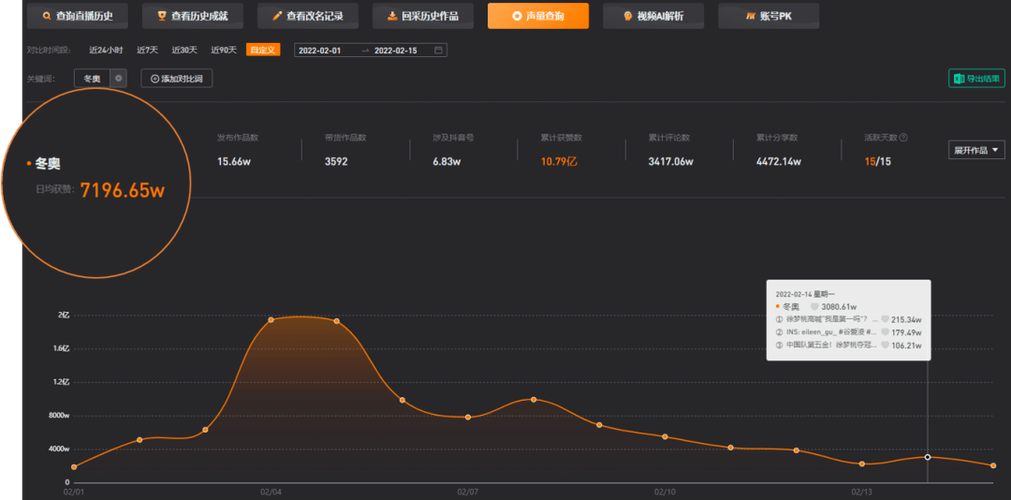Viewport: 1011px width, 500px height.
Task: Click the 冬奥 keyword tag
Action: point(92,78)
